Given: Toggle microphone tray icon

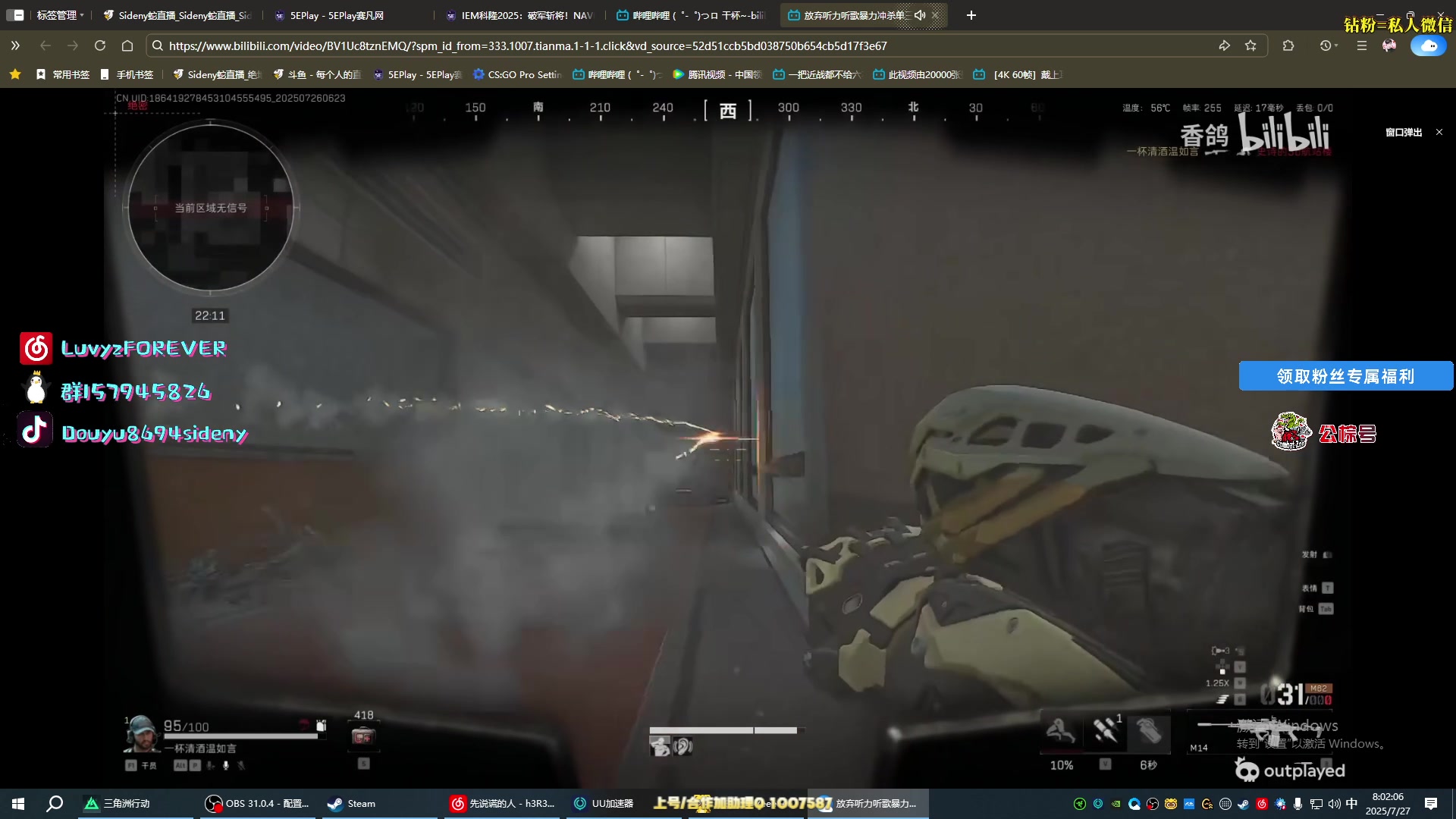Looking at the screenshot, I should [1298, 804].
